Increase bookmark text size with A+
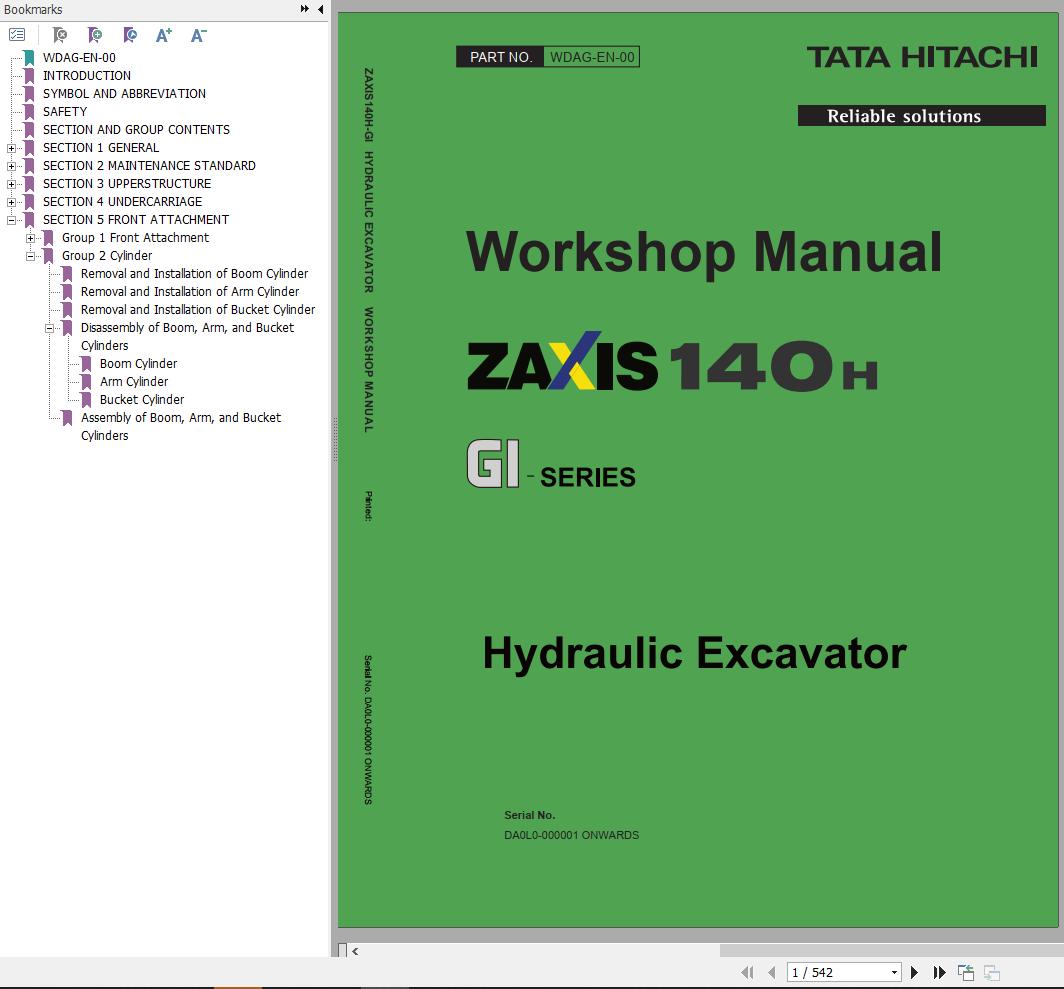The image size is (1064, 989). (164, 35)
